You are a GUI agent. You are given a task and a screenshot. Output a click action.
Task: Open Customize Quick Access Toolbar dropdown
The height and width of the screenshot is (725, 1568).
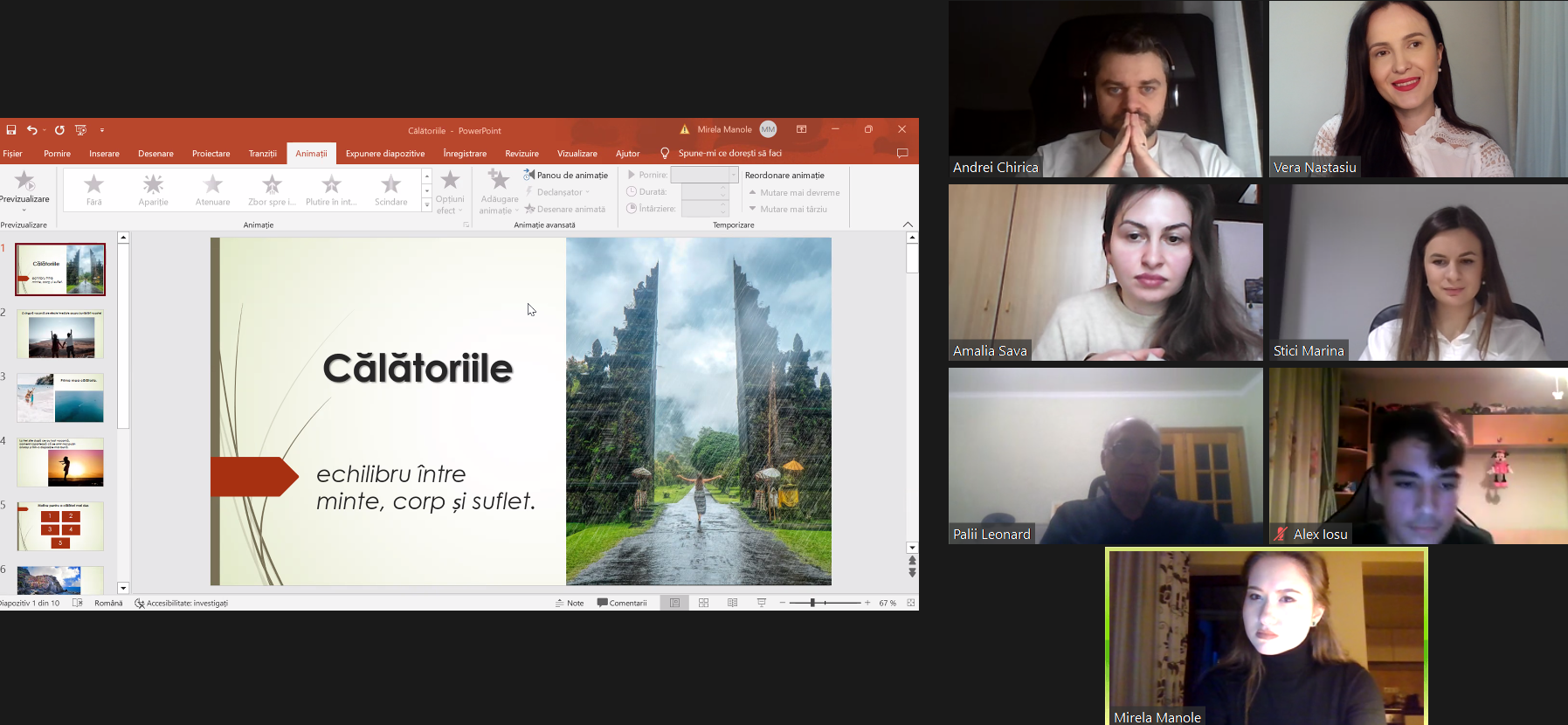(102, 130)
